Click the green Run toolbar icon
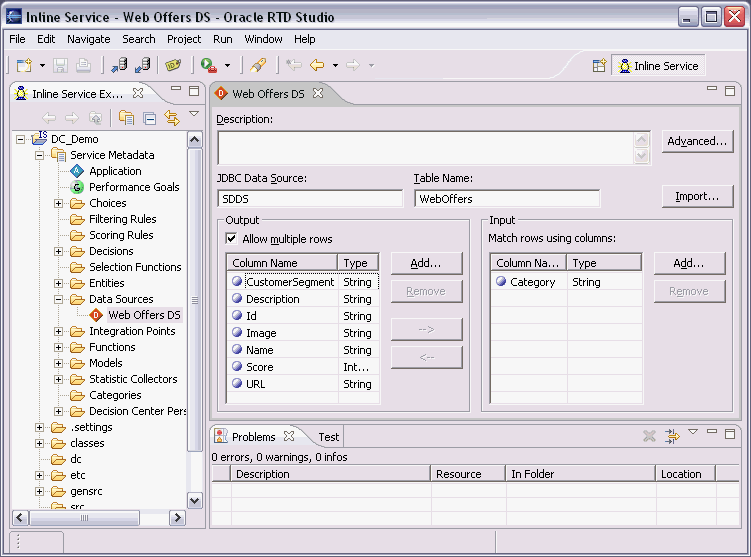751x557 pixels. (x=208, y=65)
